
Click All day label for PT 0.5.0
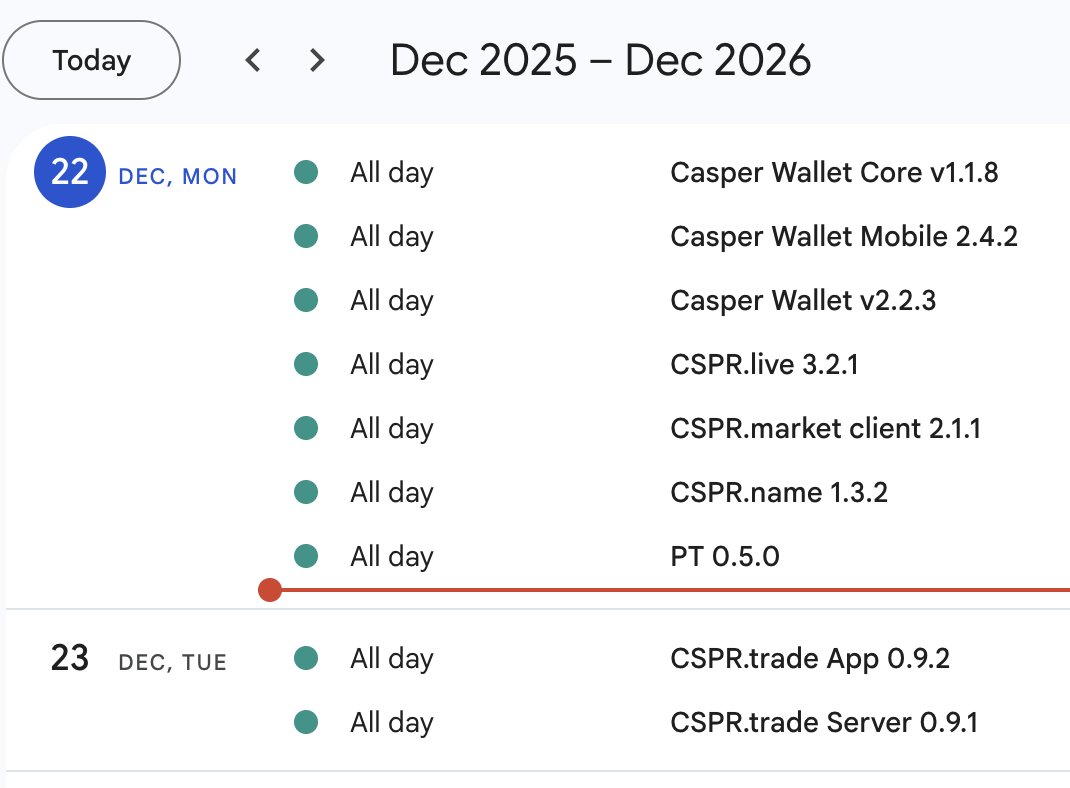coord(392,557)
